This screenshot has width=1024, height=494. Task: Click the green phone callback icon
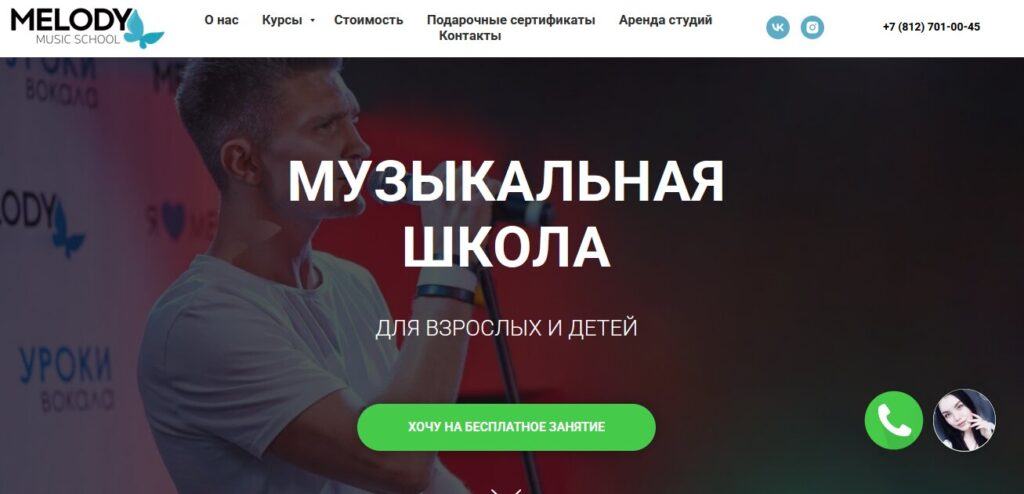(893, 420)
